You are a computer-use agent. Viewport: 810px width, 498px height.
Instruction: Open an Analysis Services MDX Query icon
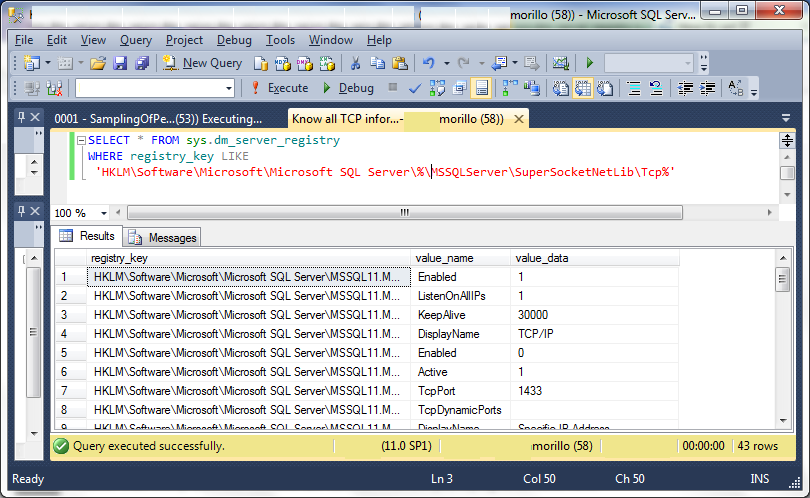(x=283, y=63)
